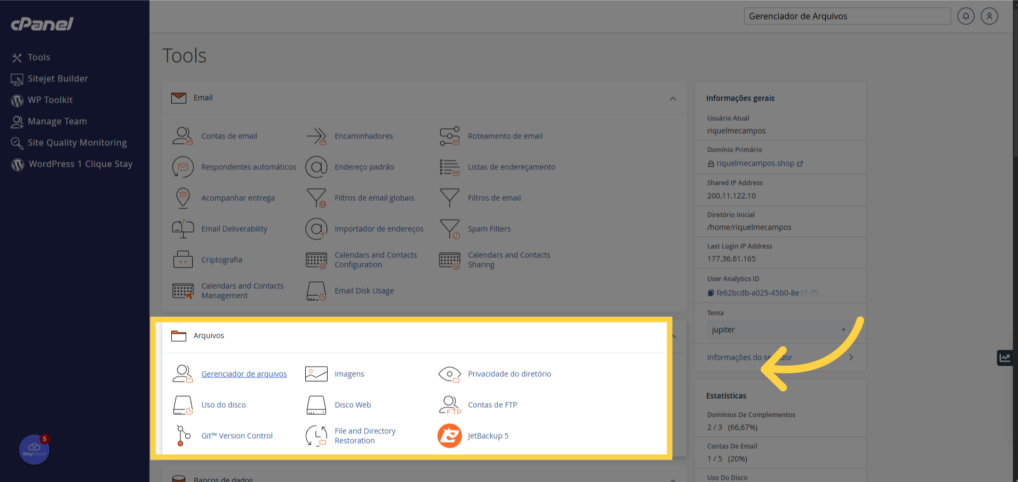Open the Privacidade do diretório eye icon
1018x482 pixels.
click(x=449, y=374)
